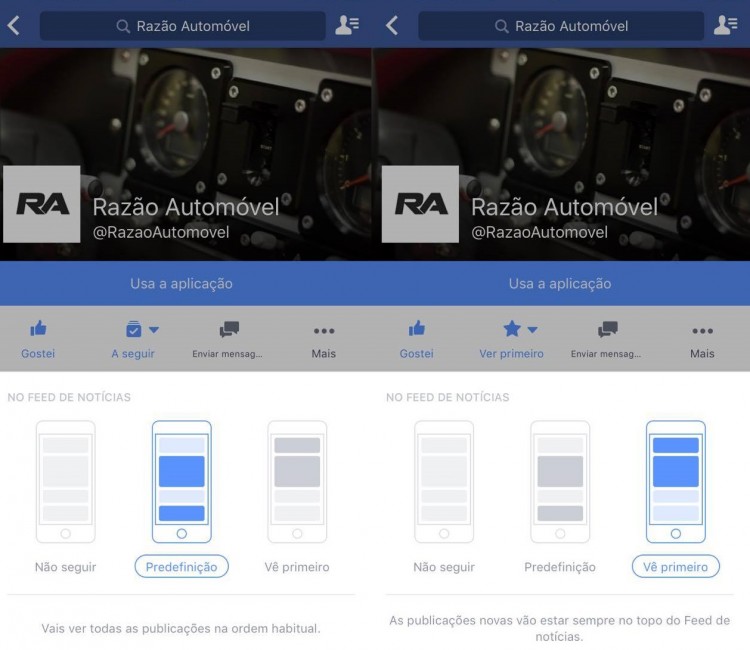
Task: Choose Predefinição label in right screen
Action: (x=560, y=567)
